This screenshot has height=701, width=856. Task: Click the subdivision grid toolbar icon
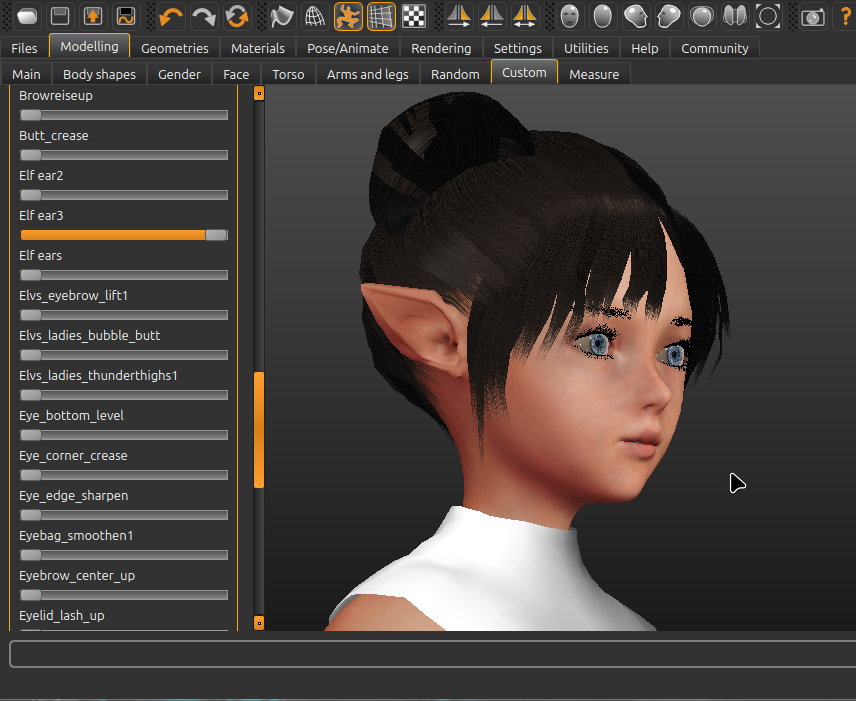click(x=381, y=17)
